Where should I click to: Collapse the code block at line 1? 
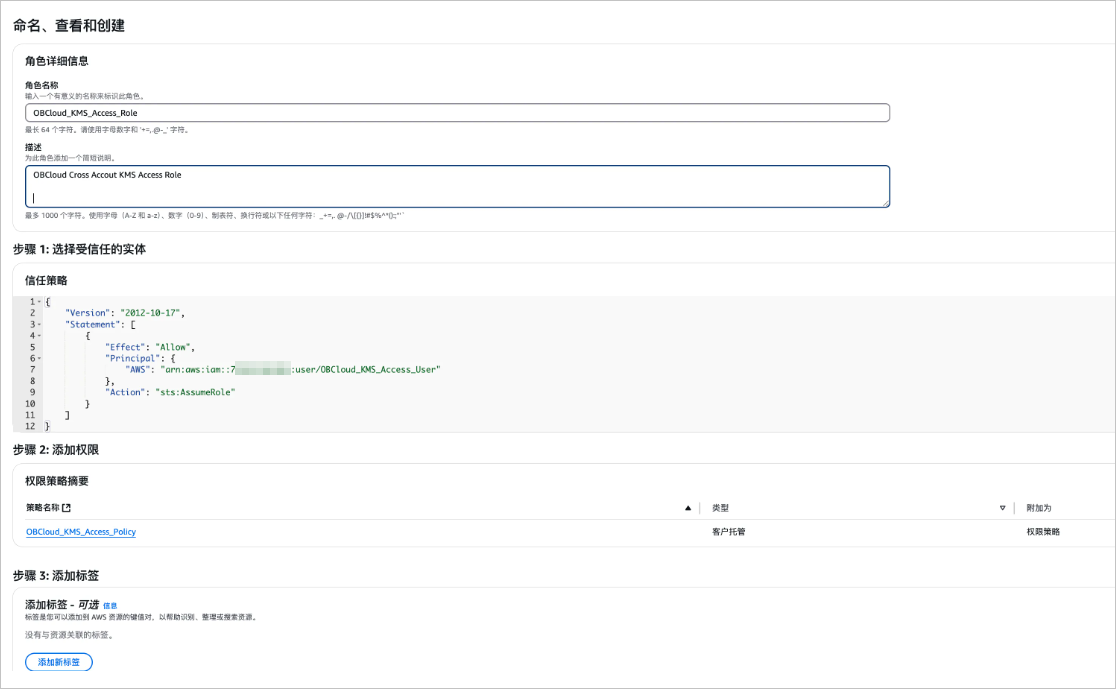pyautogui.click(x=39, y=302)
